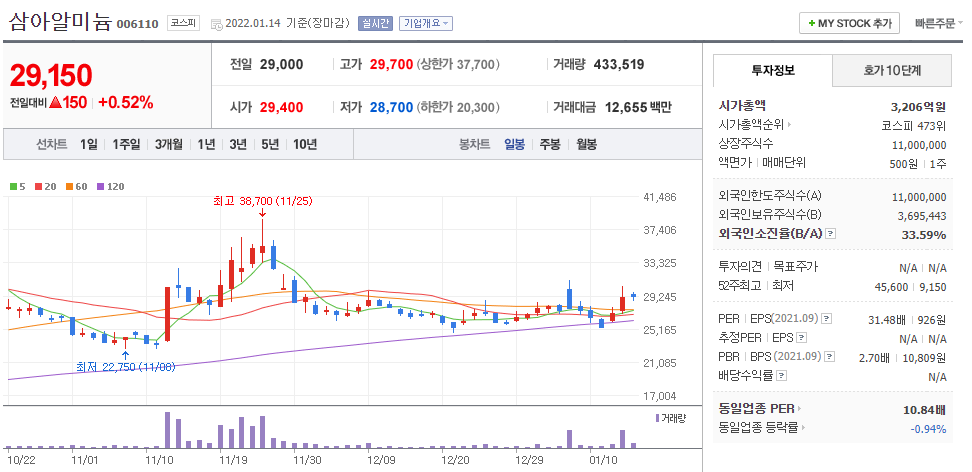This screenshot has height=472, width=972.
Task: Click the red up-triangle near 150
Action: pos(55,102)
